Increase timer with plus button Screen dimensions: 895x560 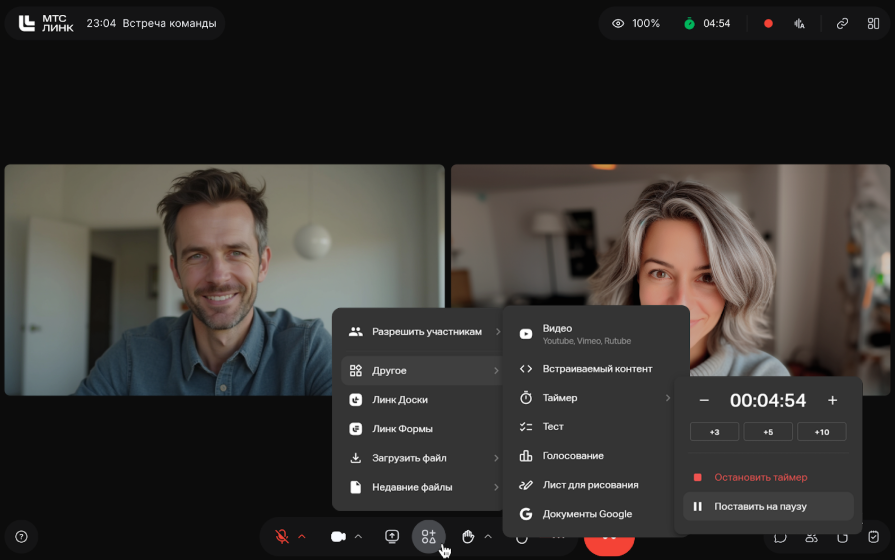click(832, 401)
